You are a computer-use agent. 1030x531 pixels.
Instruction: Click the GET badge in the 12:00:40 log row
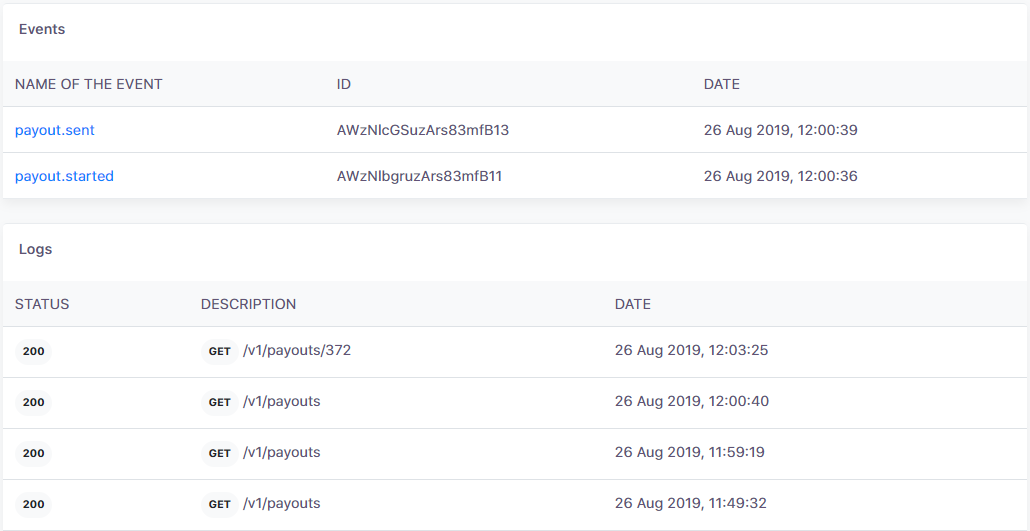219,402
